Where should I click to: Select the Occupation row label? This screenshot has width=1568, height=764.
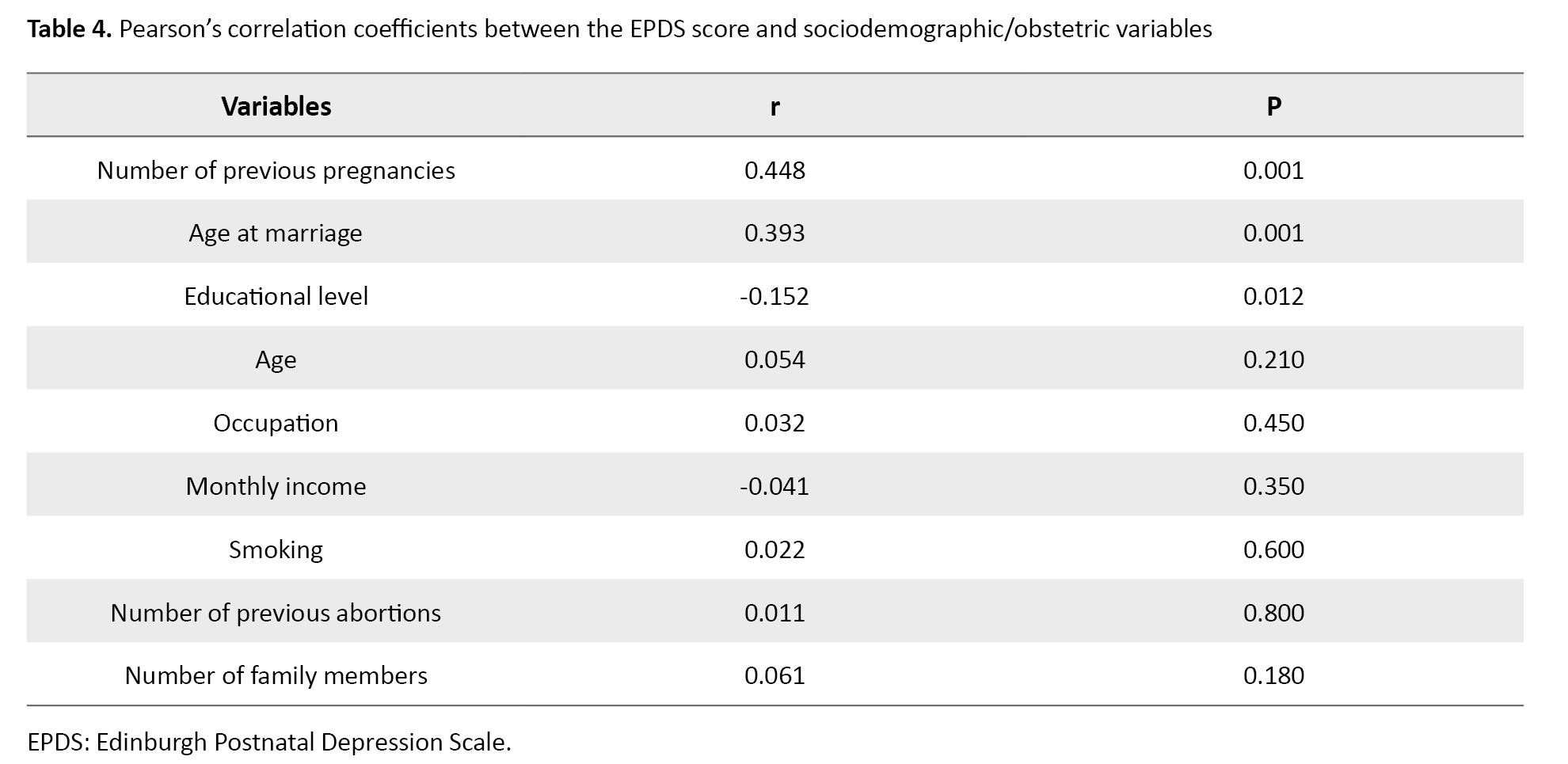coord(276,423)
